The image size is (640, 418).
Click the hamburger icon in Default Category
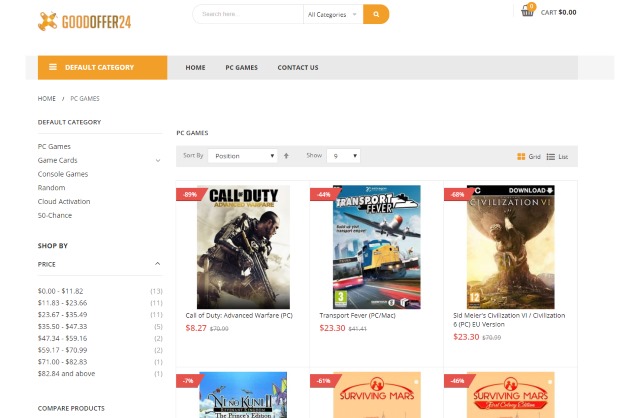53,67
